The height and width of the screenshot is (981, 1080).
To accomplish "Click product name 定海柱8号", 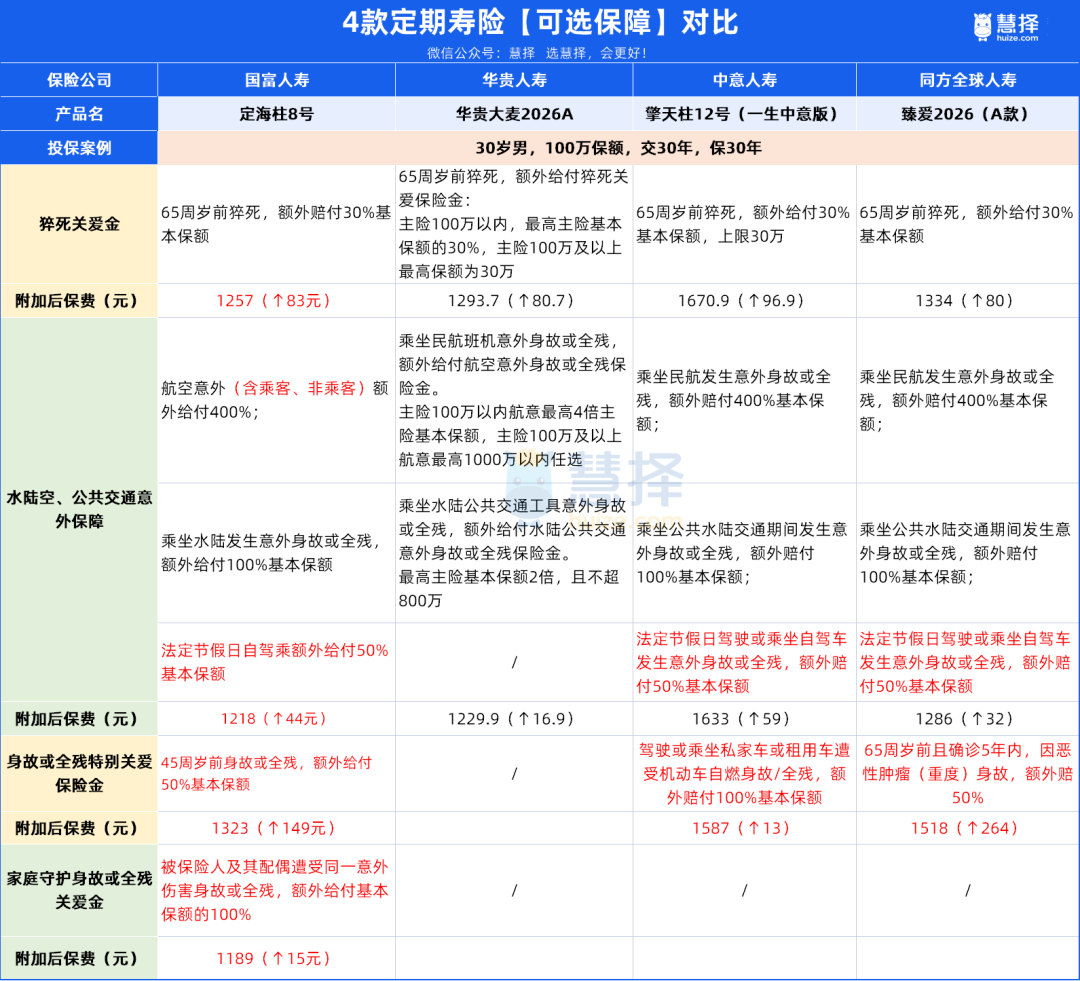I will (277, 114).
